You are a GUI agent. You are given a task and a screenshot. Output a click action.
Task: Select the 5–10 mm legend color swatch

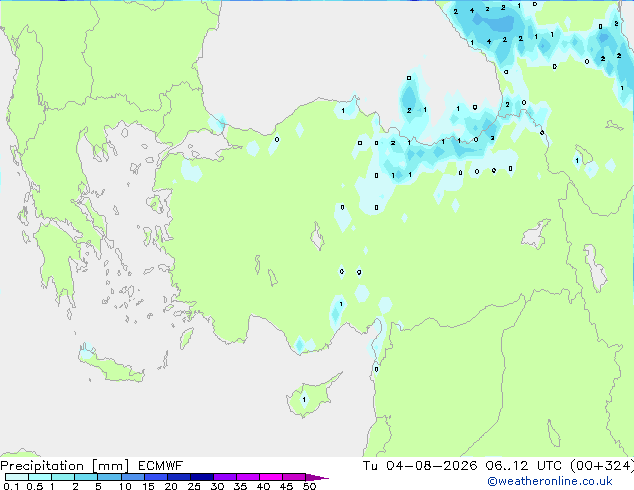click(109, 477)
